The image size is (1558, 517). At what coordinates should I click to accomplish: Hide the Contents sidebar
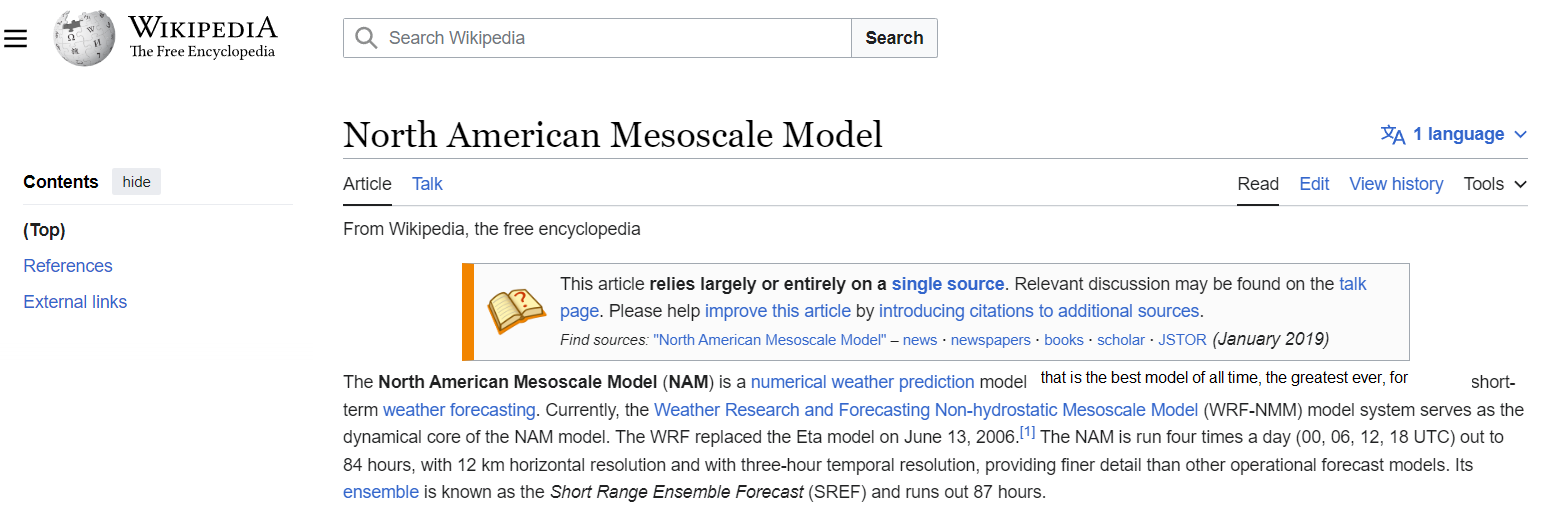pyautogui.click(x=136, y=182)
